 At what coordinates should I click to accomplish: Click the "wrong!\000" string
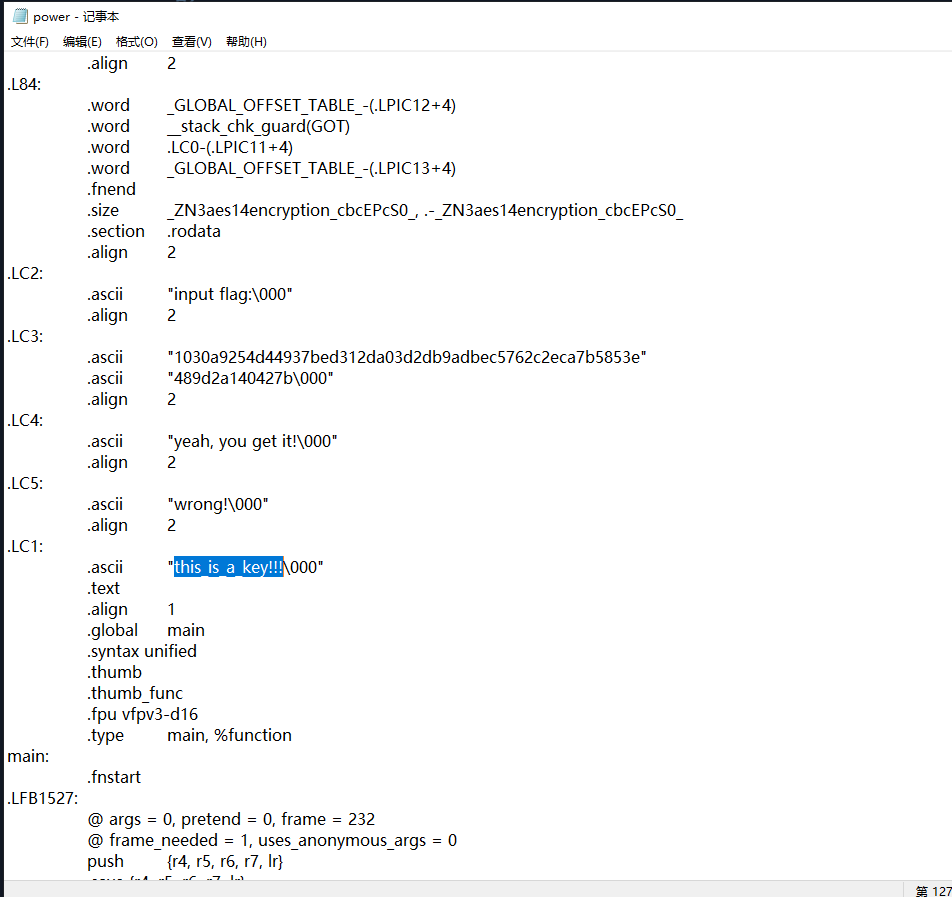click(x=218, y=505)
